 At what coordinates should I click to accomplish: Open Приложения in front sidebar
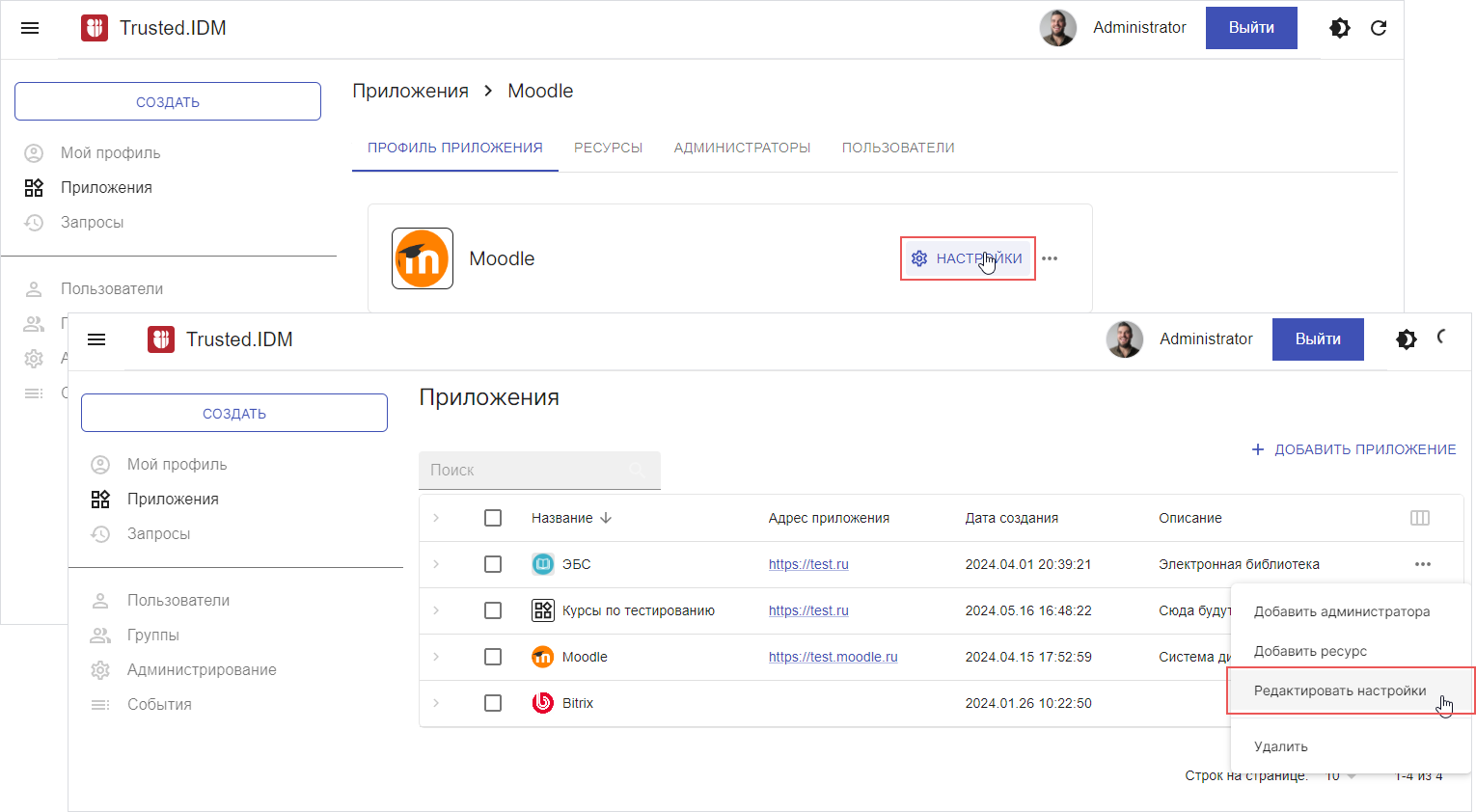173,500
